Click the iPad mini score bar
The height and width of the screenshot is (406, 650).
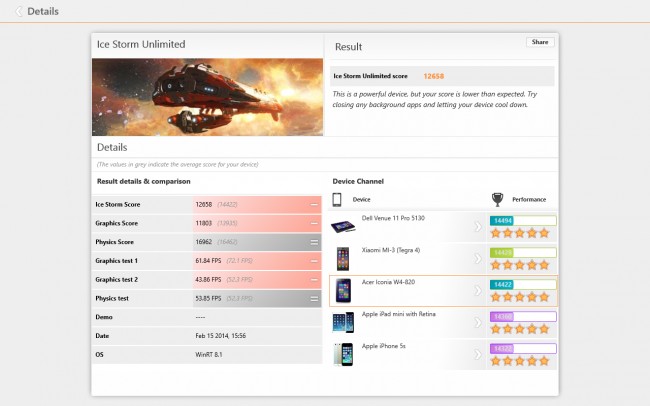523,317
